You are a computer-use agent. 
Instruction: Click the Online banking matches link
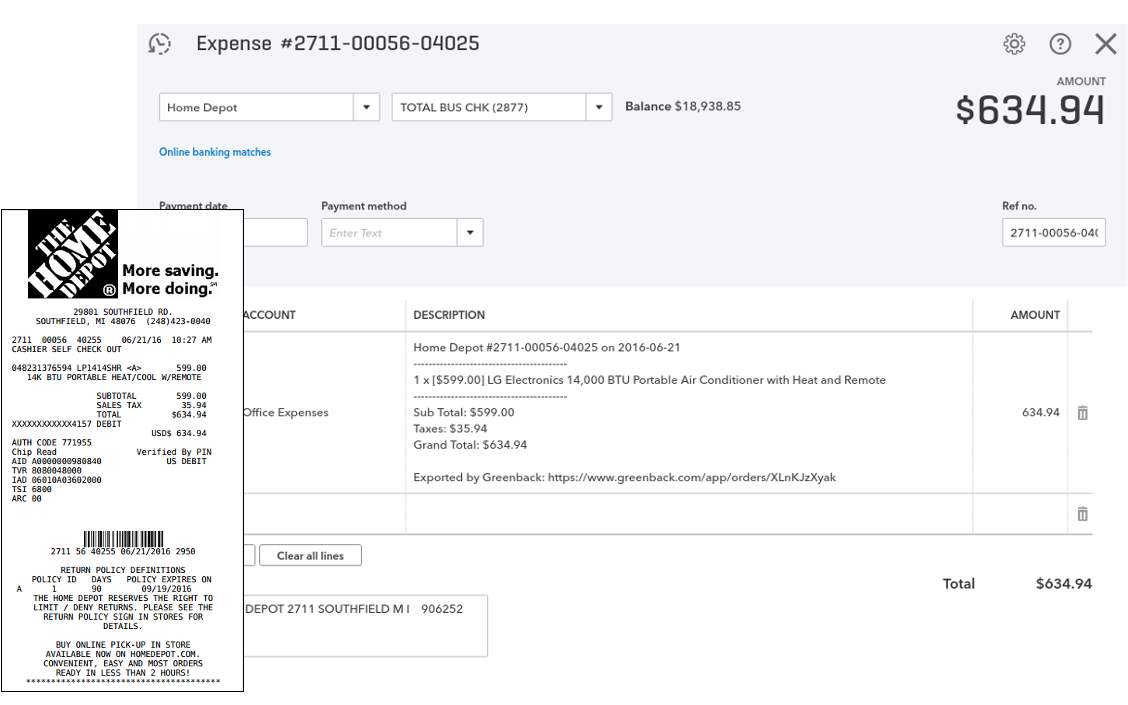[x=214, y=151]
